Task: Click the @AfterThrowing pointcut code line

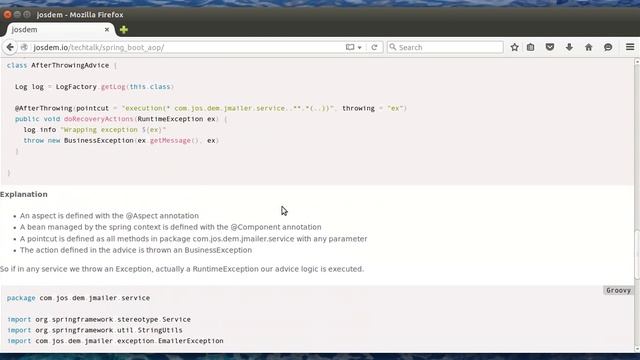Action: tap(211, 108)
